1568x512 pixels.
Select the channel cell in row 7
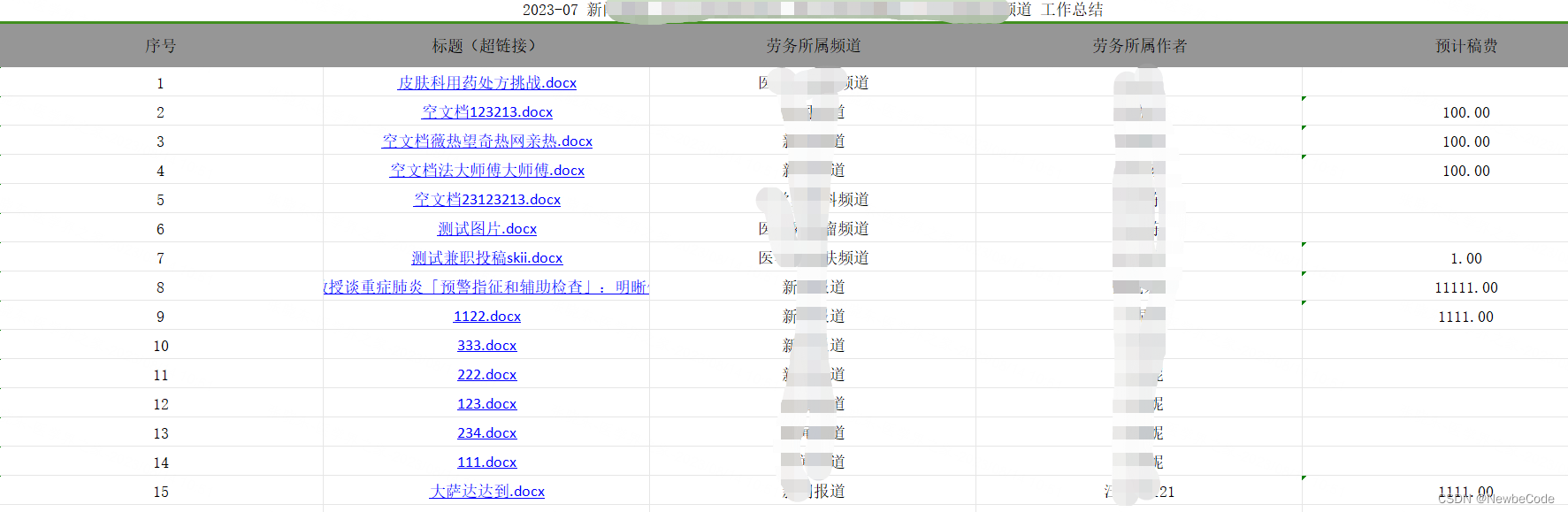[x=813, y=258]
